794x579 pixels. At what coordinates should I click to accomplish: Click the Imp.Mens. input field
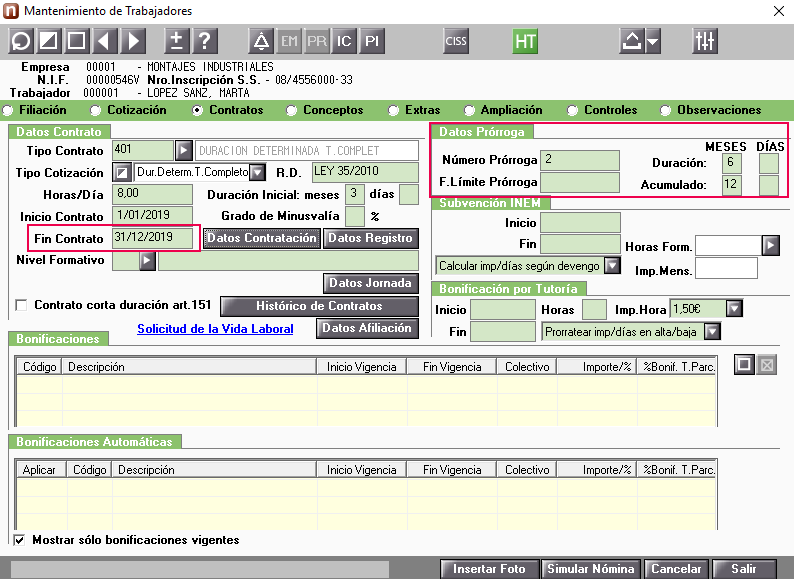click(726, 268)
